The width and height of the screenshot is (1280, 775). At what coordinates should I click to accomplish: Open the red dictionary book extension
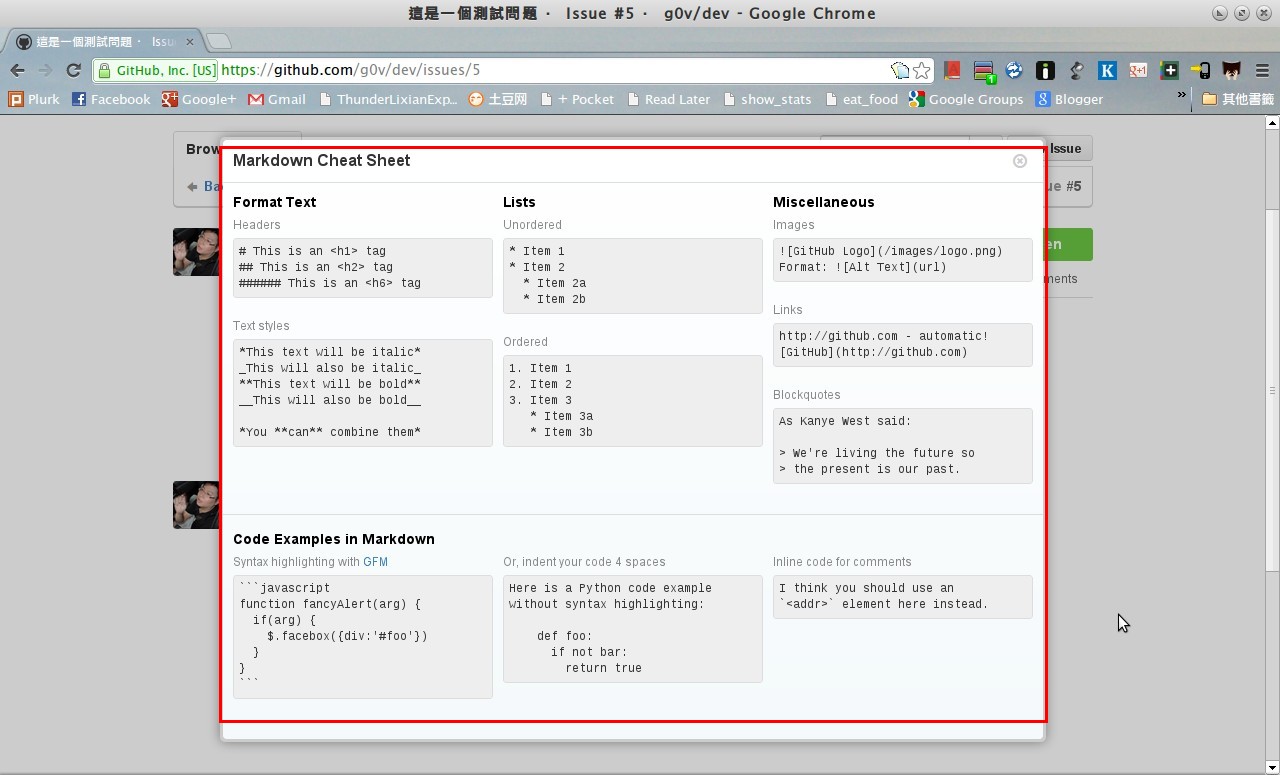point(952,70)
